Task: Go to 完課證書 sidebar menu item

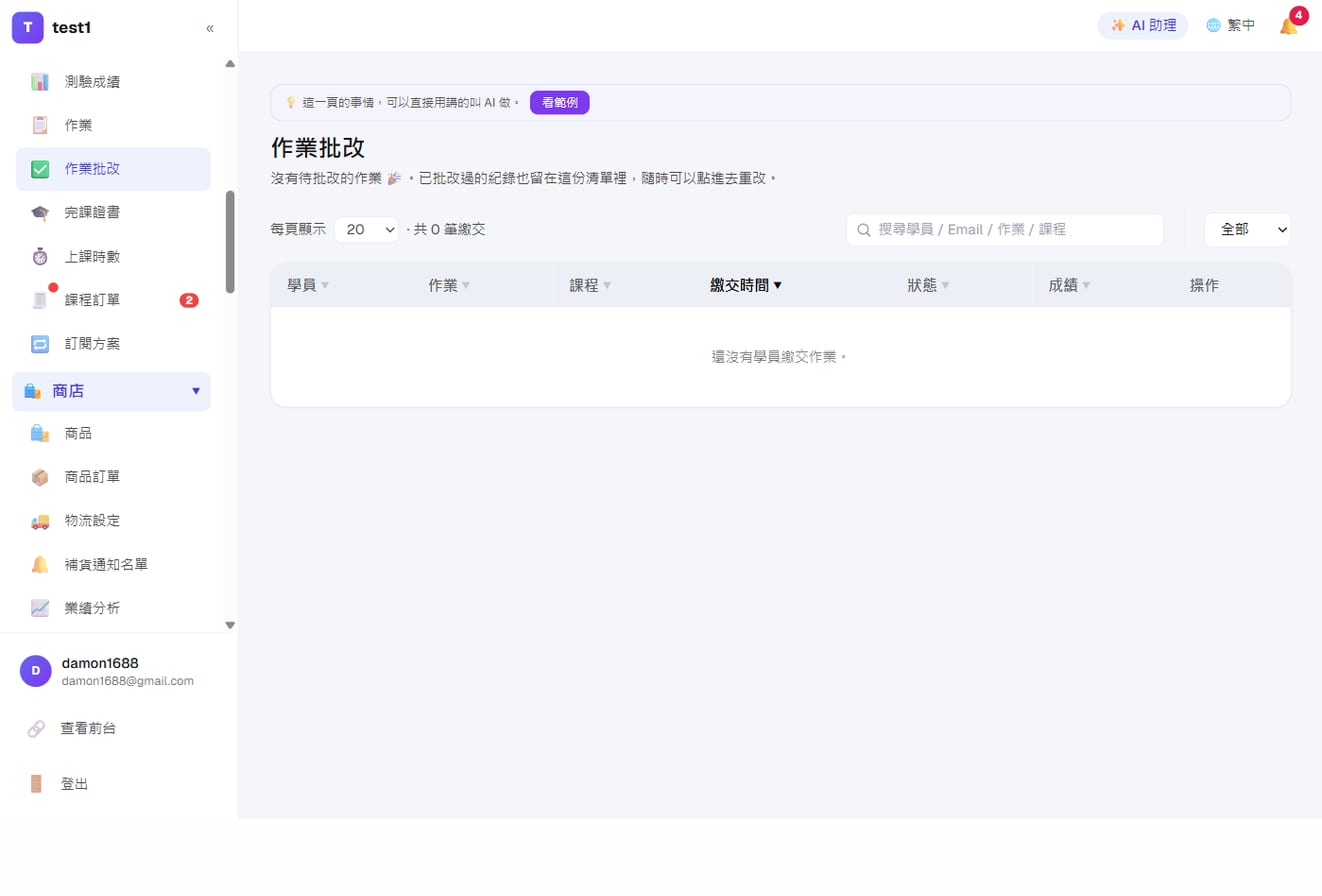Action: tap(113, 213)
